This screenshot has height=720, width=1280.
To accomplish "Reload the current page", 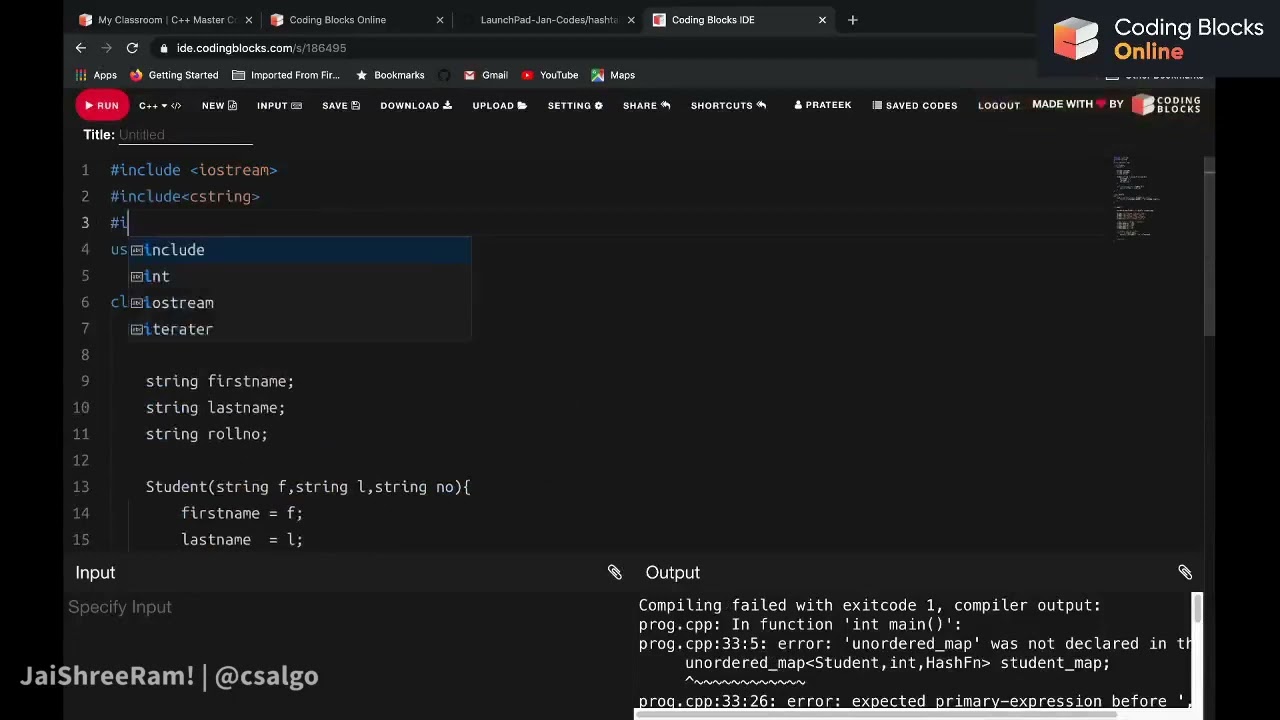I will point(132,48).
